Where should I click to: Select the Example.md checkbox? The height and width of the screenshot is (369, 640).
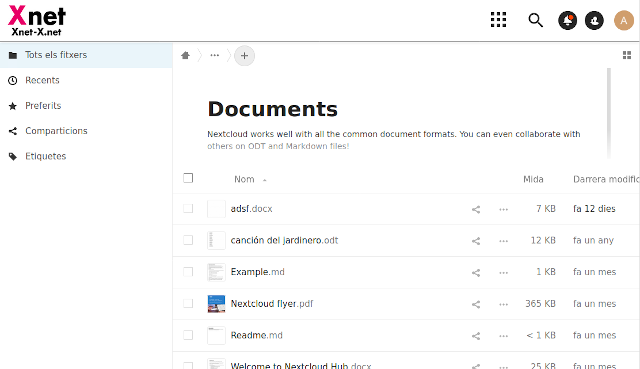pos(188,272)
